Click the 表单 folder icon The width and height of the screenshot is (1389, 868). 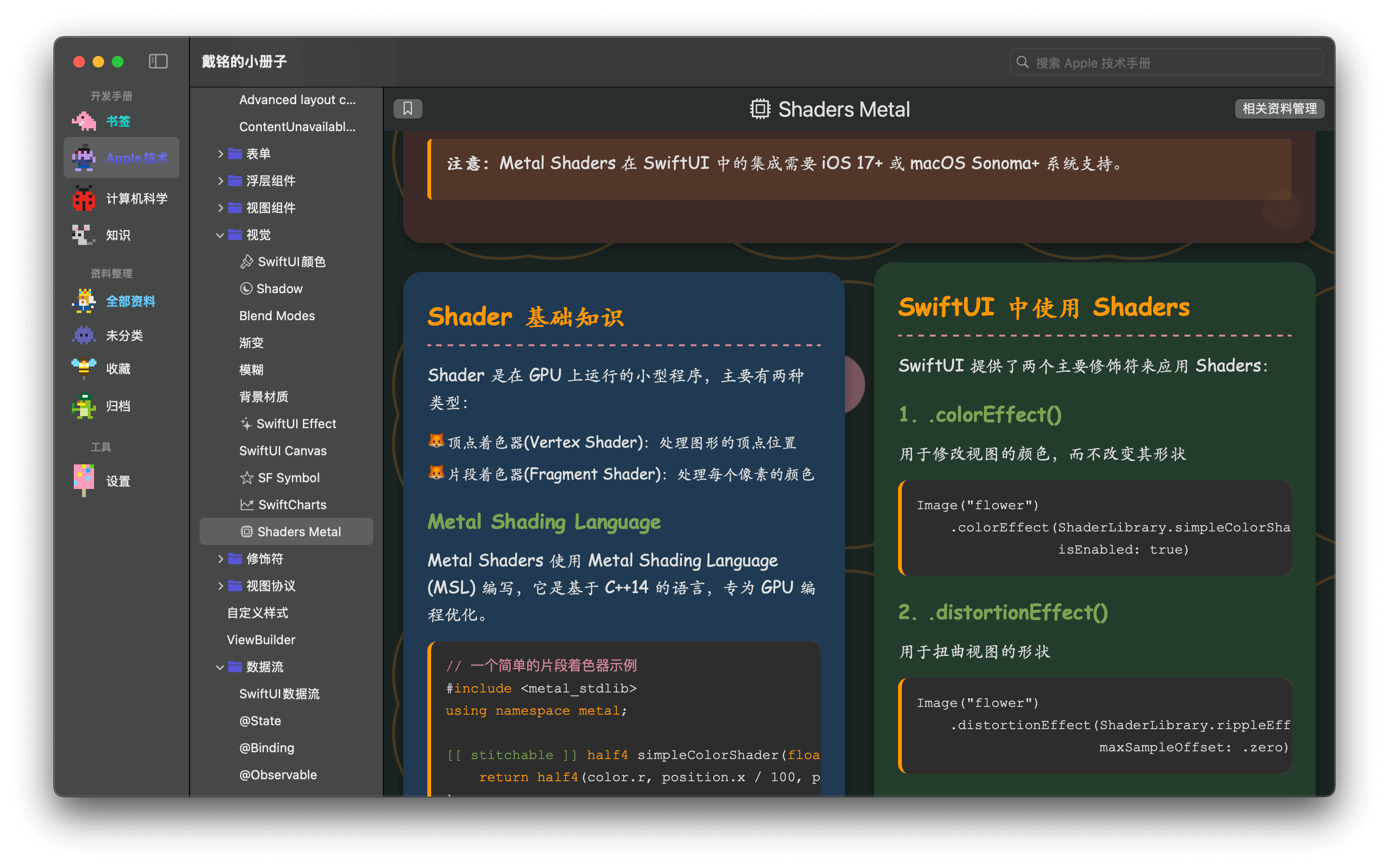click(235, 154)
